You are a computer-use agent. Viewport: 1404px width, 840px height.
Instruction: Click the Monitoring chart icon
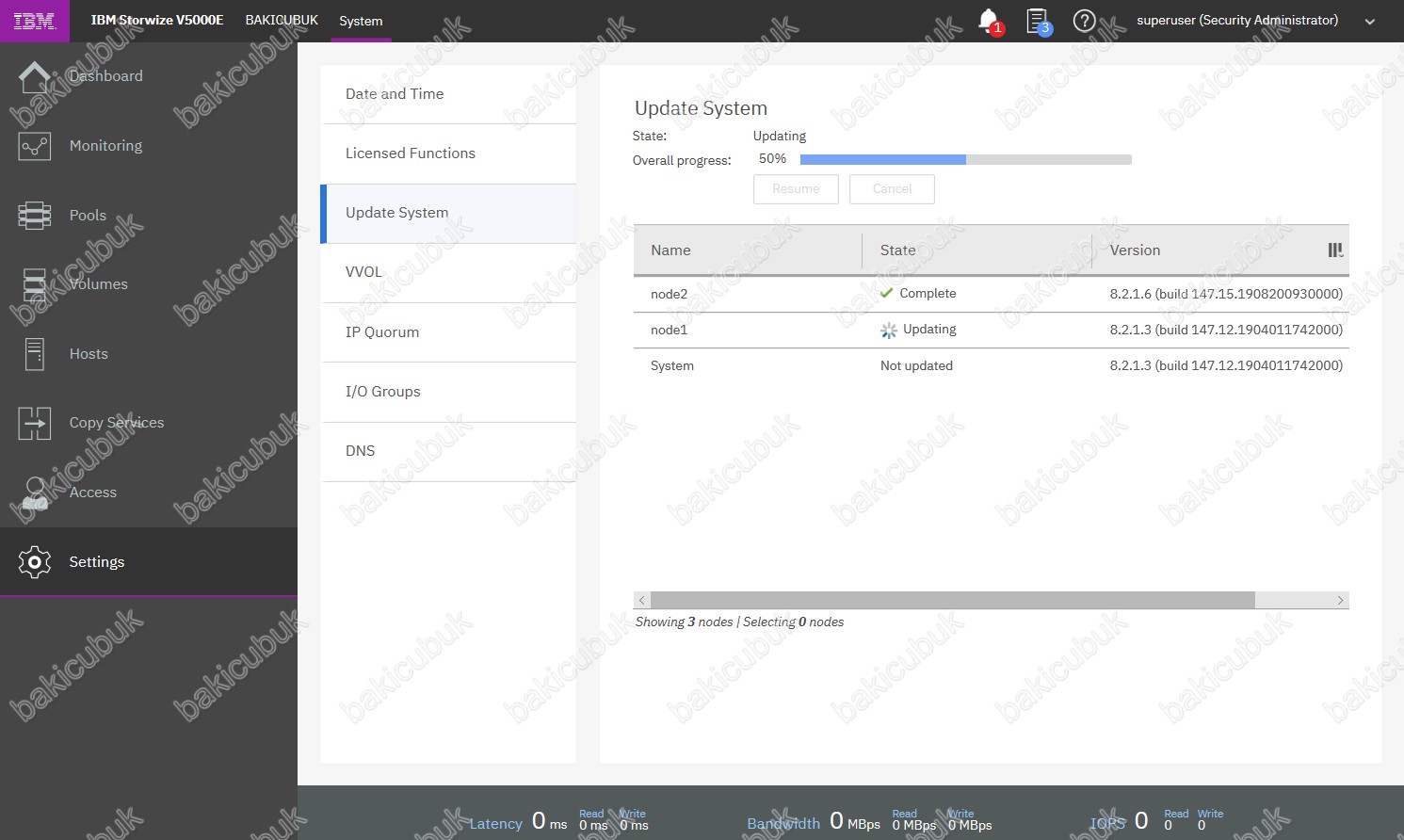pos(35,146)
